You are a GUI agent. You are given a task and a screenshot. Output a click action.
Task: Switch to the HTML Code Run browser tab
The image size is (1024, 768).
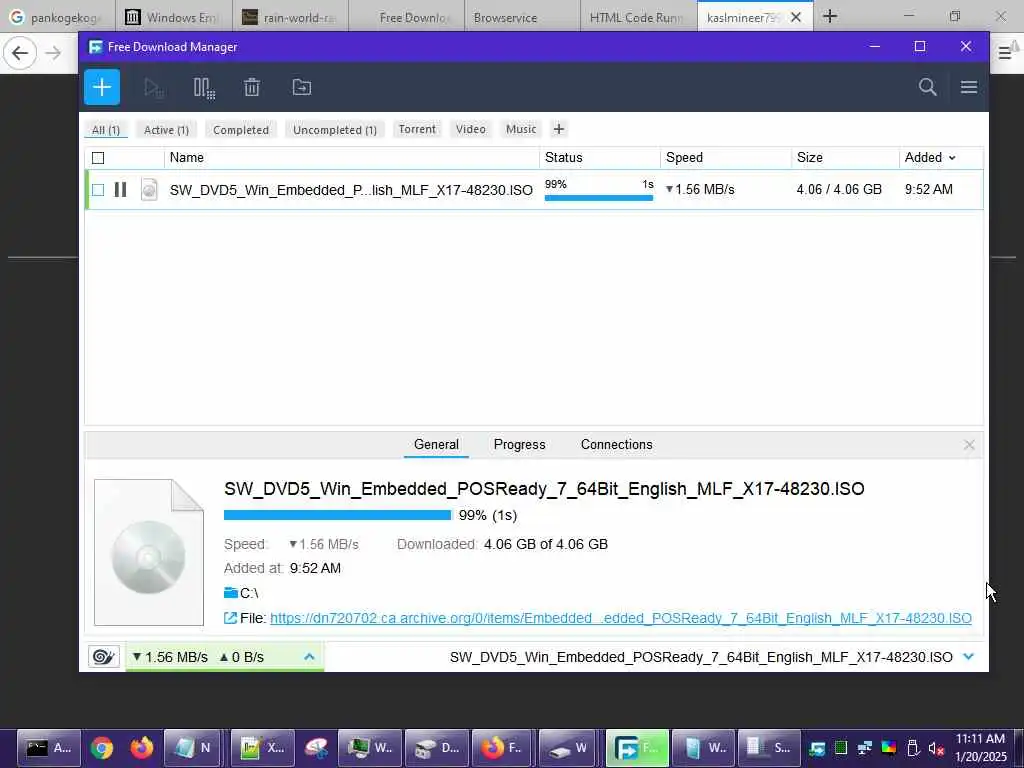639,17
